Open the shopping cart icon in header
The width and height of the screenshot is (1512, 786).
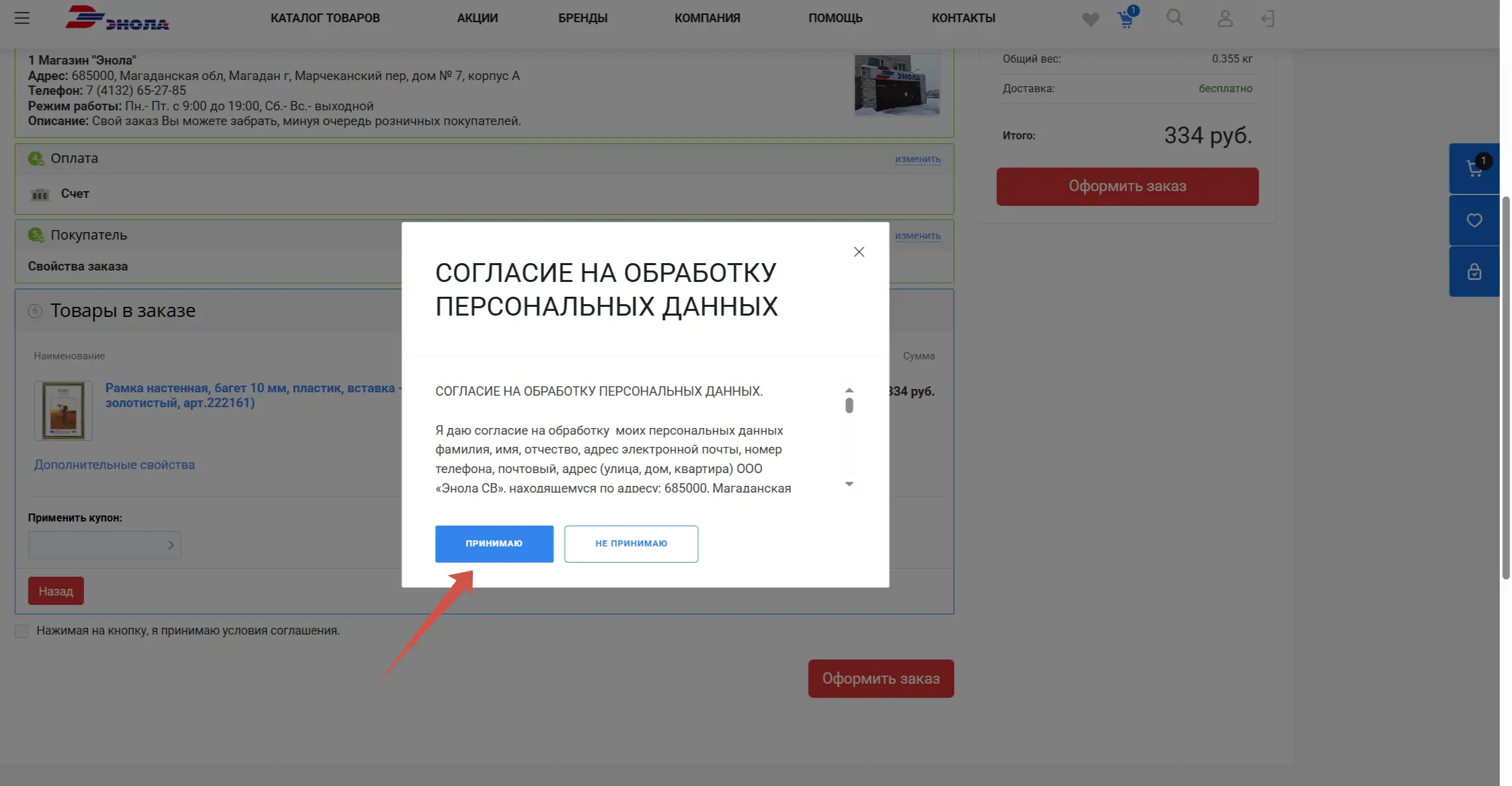pos(1126,19)
